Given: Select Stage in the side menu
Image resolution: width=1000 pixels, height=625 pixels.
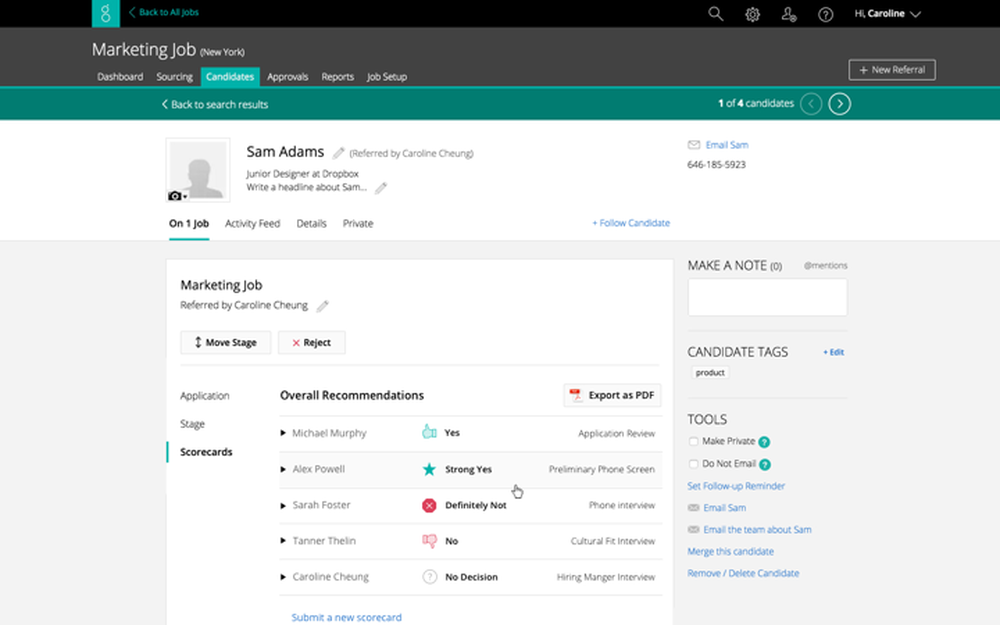Looking at the screenshot, I should [x=193, y=424].
